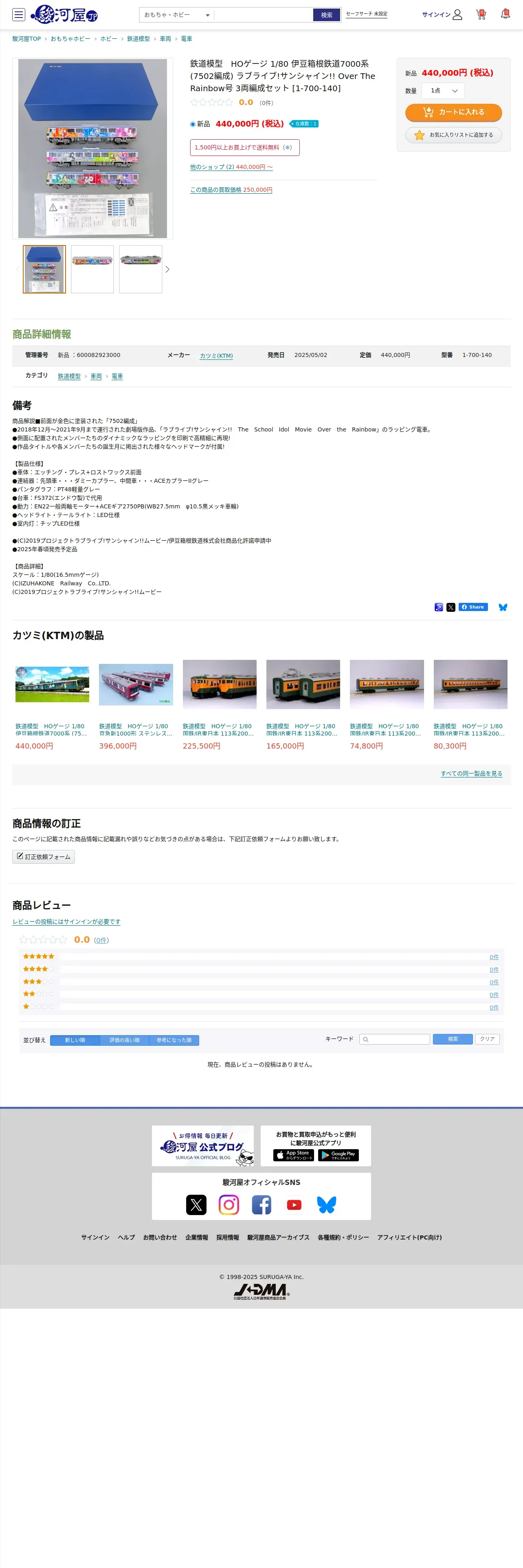Select the third train thumbnail
The width and height of the screenshot is (523, 1568).
141,269
